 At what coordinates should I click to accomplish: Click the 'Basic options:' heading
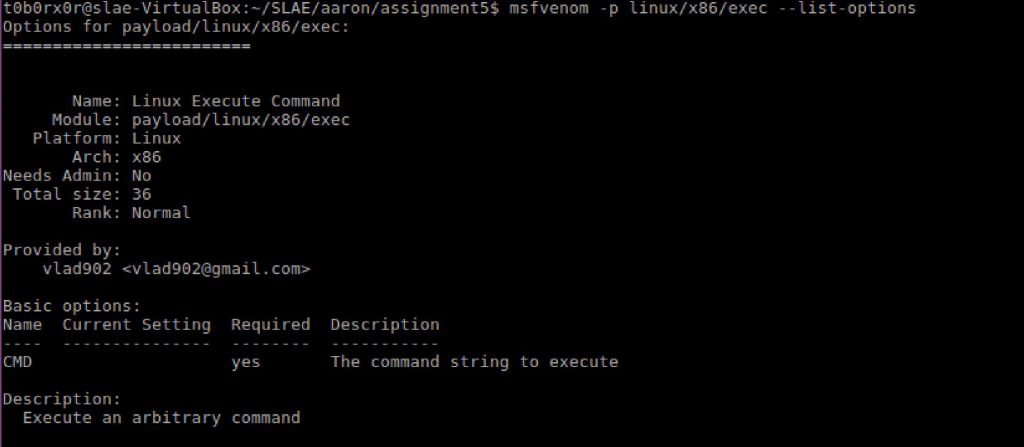tap(72, 306)
